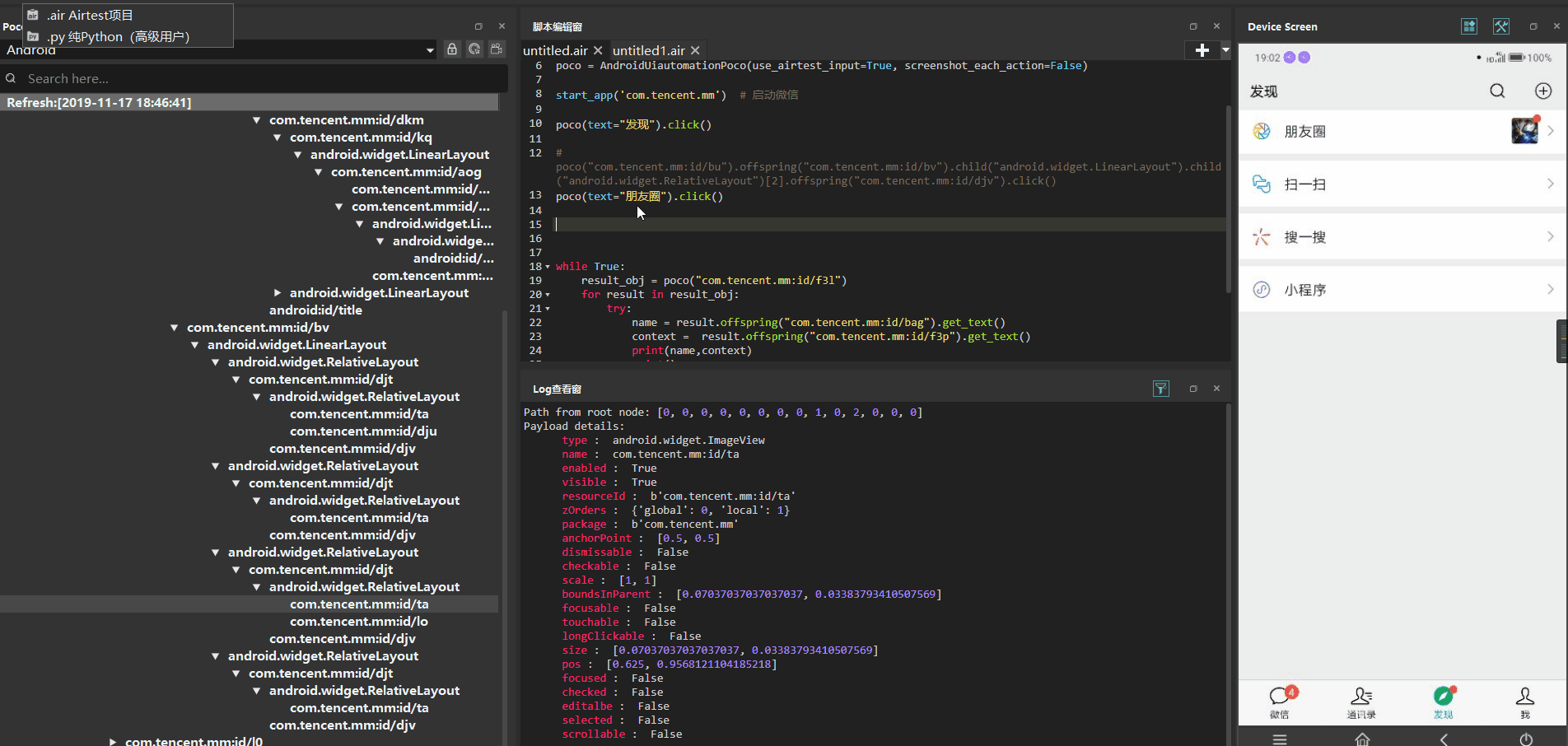The image size is (1568, 746).
Task: Add a new script with the plus button
Action: [1202, 50]
